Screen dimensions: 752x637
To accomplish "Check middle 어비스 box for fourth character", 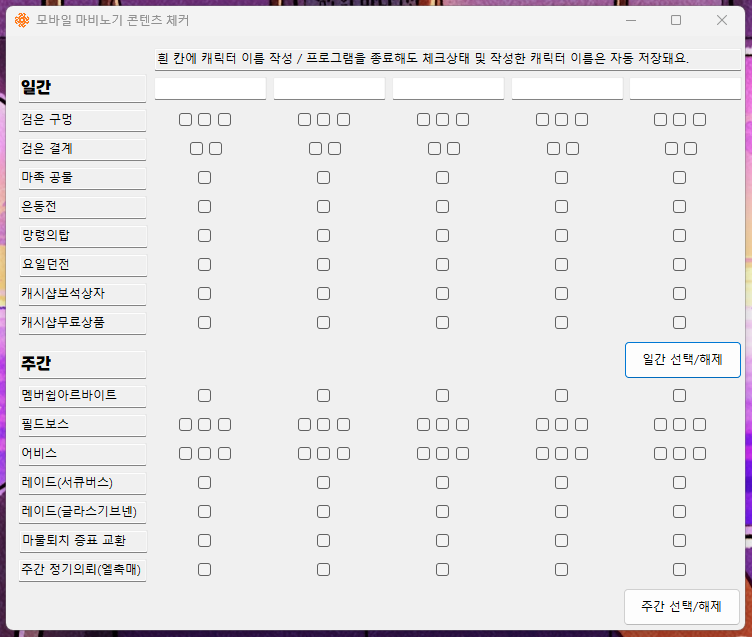I will pos(561,454).
